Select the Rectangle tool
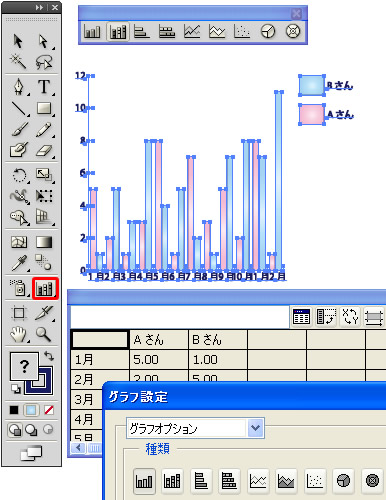This screenshot has width=386, height=500. (x=44, y=108)
